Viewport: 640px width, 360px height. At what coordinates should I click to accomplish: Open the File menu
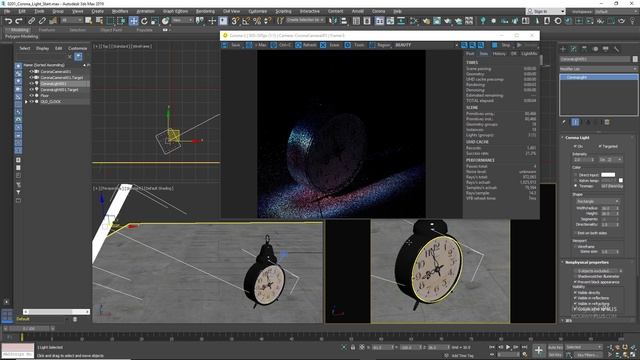(7, 11)
